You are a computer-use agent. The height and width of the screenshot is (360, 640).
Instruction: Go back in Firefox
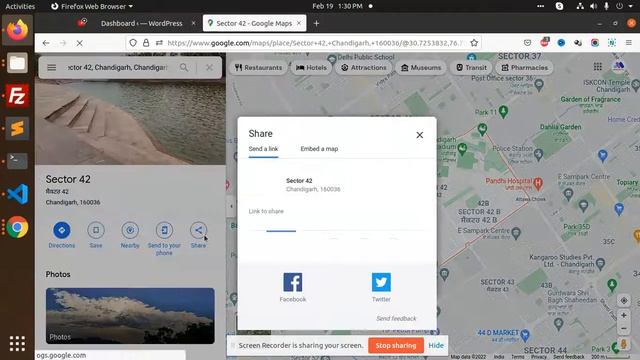pos(46,43)
